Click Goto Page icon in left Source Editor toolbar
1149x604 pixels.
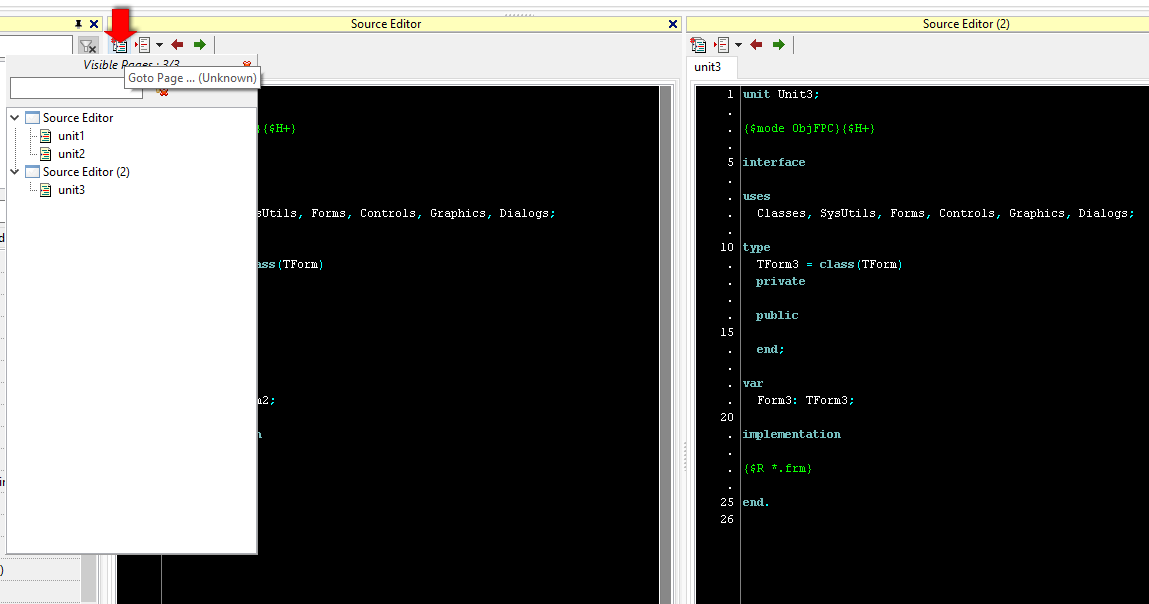pos(119,45)
